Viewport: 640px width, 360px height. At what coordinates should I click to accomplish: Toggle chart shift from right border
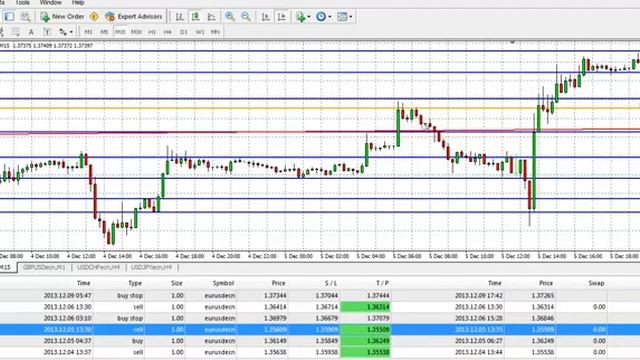tap(282, 17)
